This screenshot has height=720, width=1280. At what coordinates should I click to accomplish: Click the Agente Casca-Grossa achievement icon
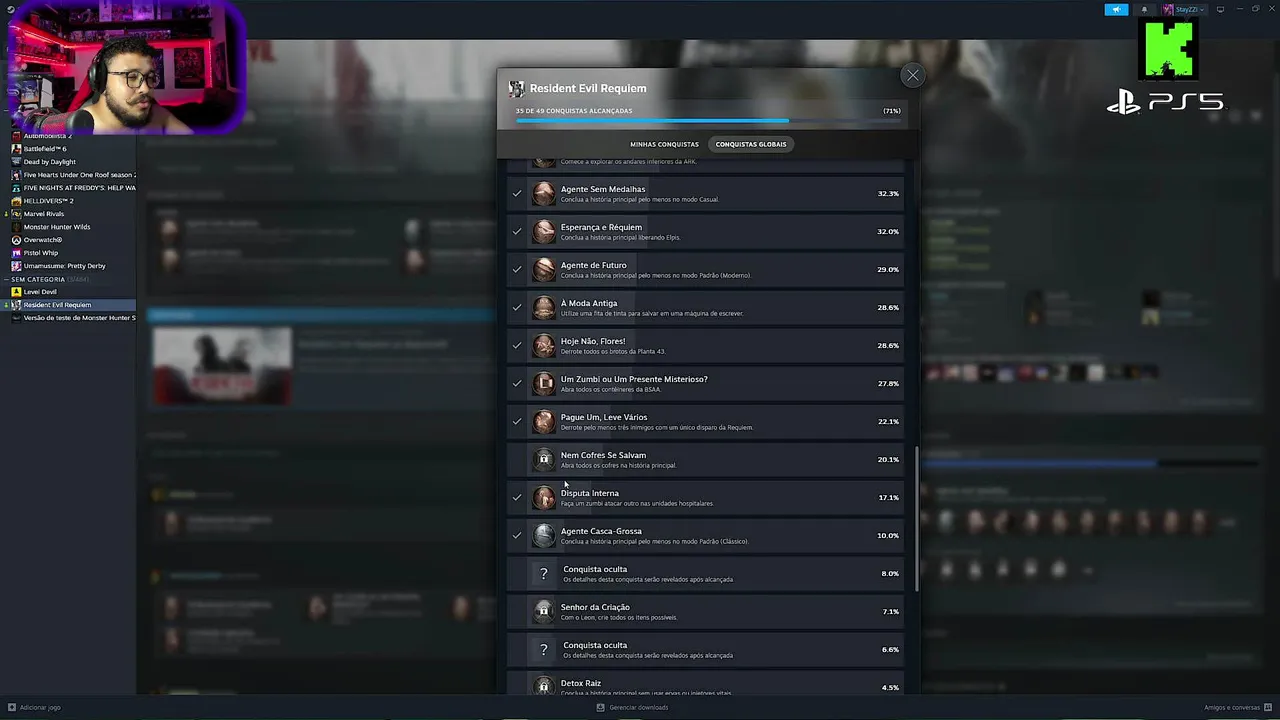(544, 535)
